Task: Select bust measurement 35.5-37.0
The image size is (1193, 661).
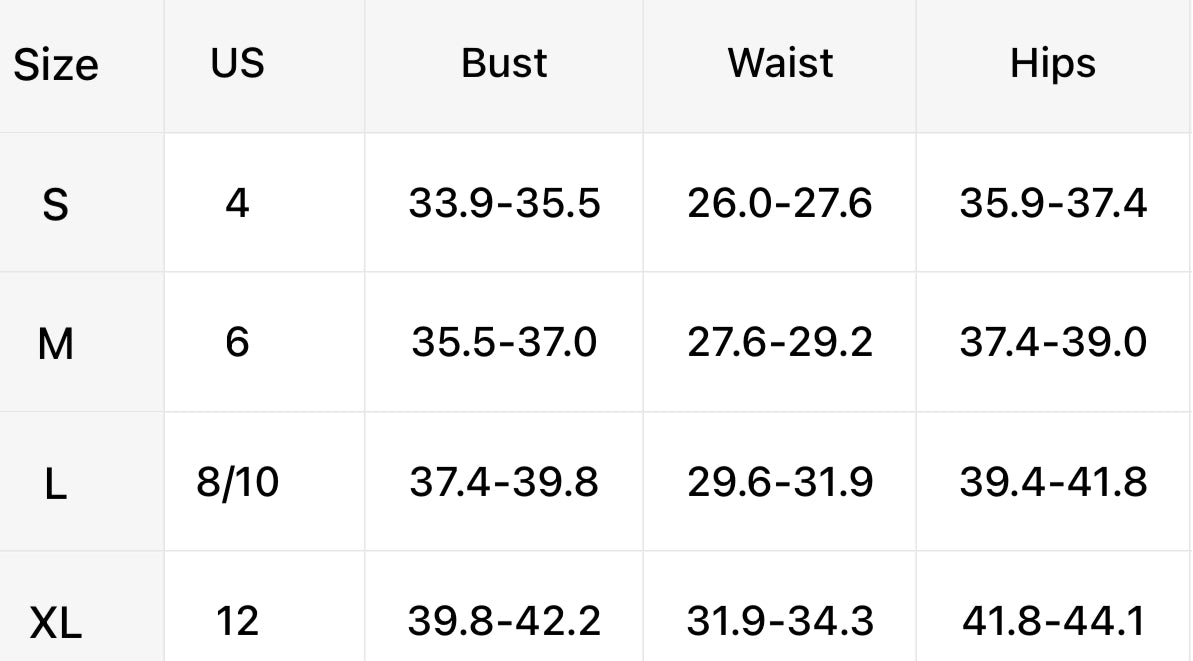Action: pos(504,342)
